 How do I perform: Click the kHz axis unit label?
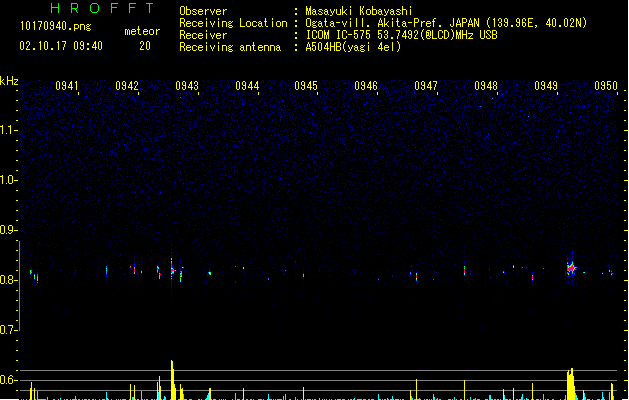[9, 81]
